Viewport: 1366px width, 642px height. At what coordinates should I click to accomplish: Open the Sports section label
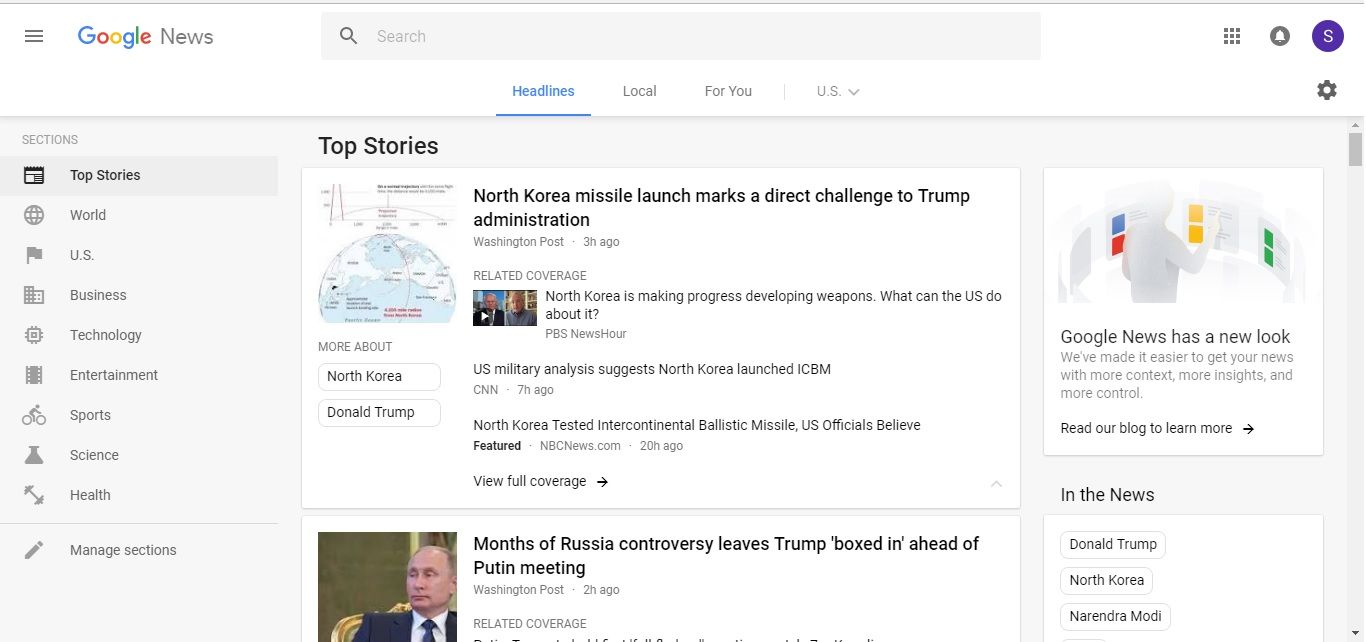[x=90, y=415]
